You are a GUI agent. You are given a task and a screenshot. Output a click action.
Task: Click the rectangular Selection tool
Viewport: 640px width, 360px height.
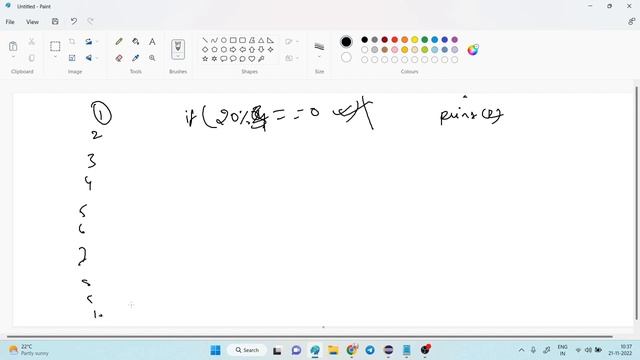[55, 46]
